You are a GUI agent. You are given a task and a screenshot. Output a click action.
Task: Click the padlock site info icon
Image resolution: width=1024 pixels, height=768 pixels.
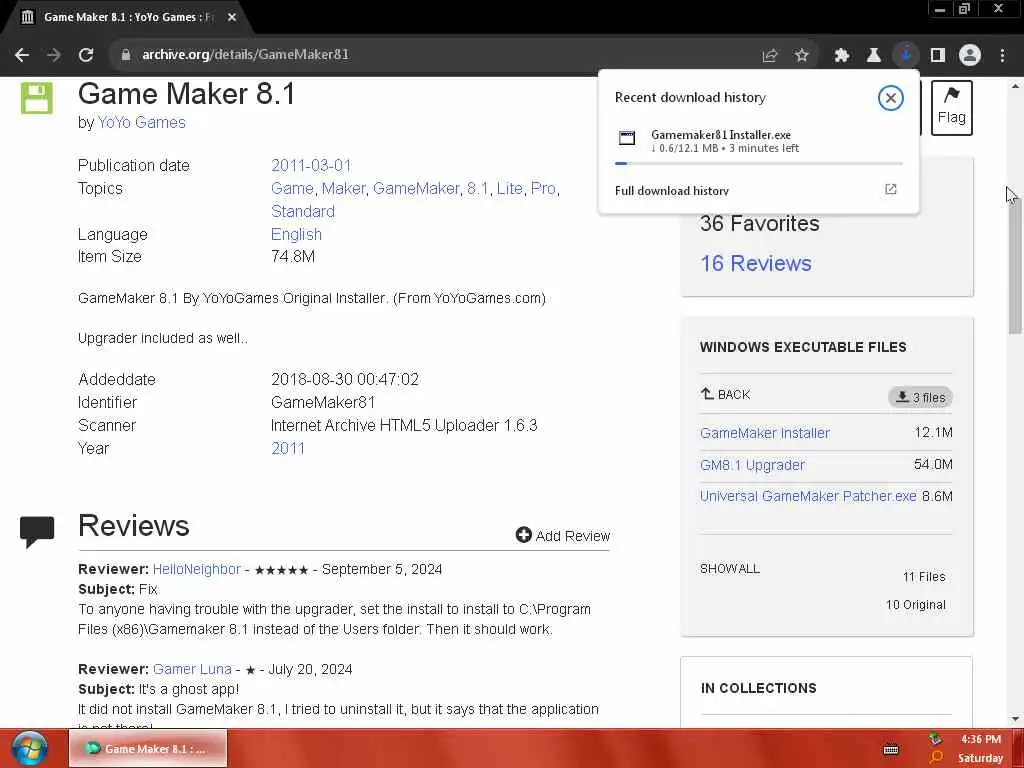click(x=126, y=55)
